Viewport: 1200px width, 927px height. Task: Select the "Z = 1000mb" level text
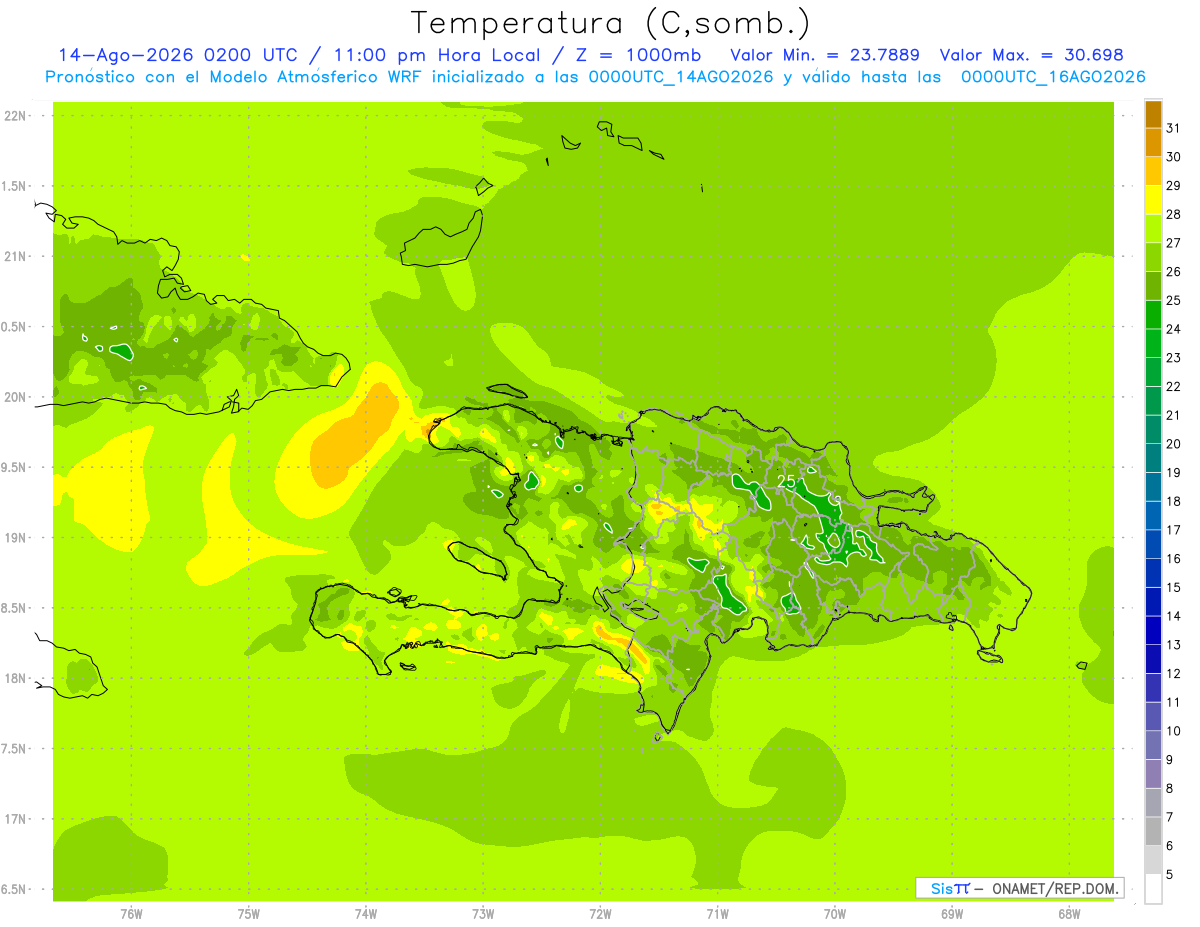pos(638,55)
